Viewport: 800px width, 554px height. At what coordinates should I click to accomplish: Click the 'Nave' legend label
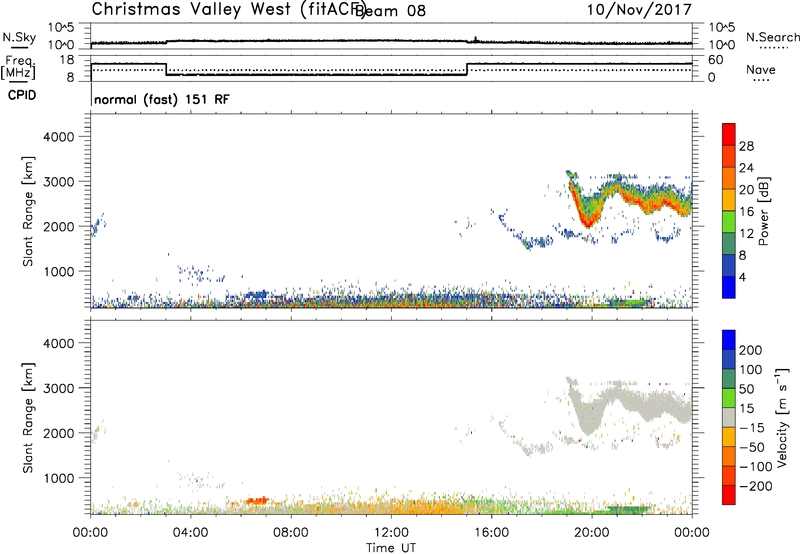(760, 70)
